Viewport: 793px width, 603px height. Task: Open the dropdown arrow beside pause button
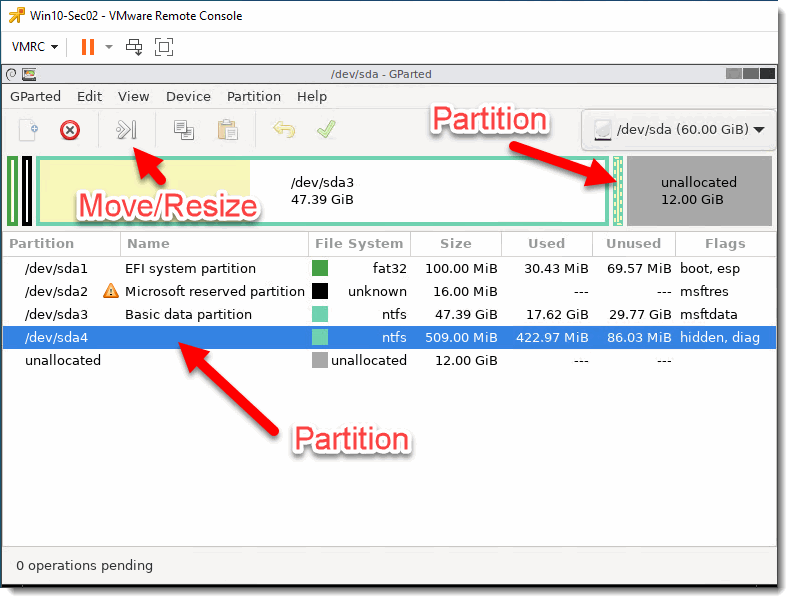click(x=108, y=46)
